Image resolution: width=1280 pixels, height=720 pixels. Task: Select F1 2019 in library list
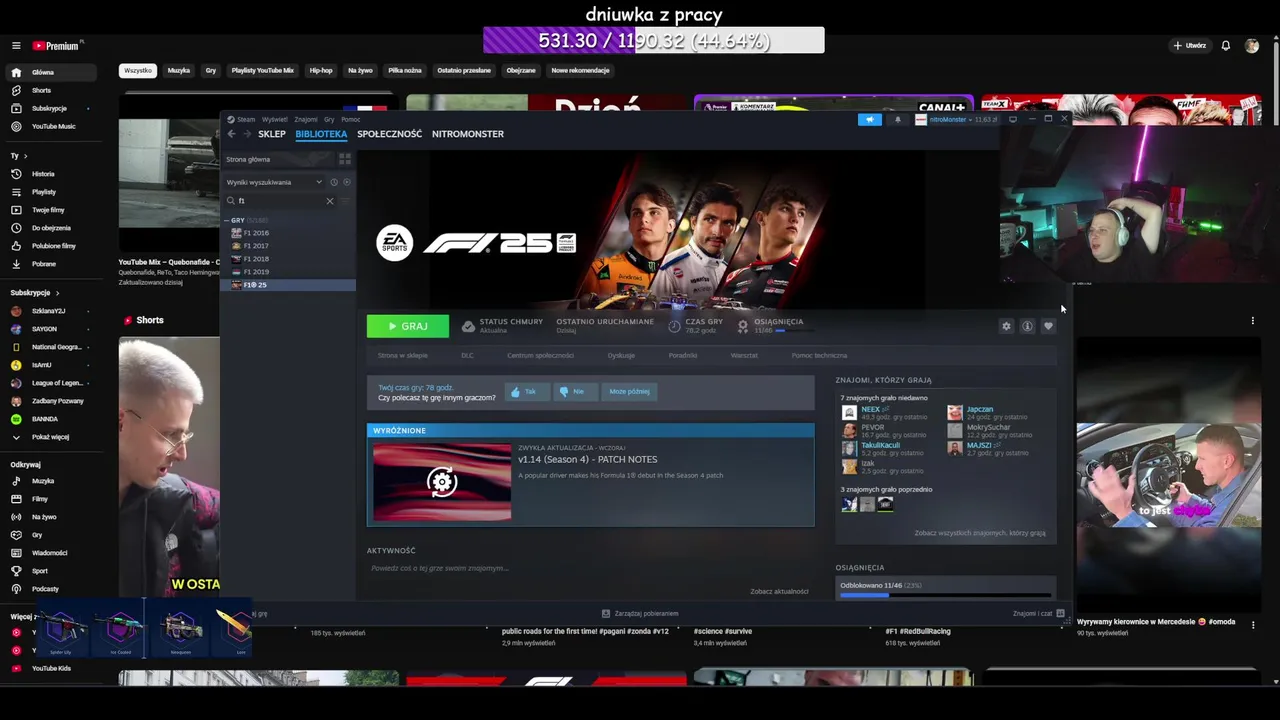point(288,272)
